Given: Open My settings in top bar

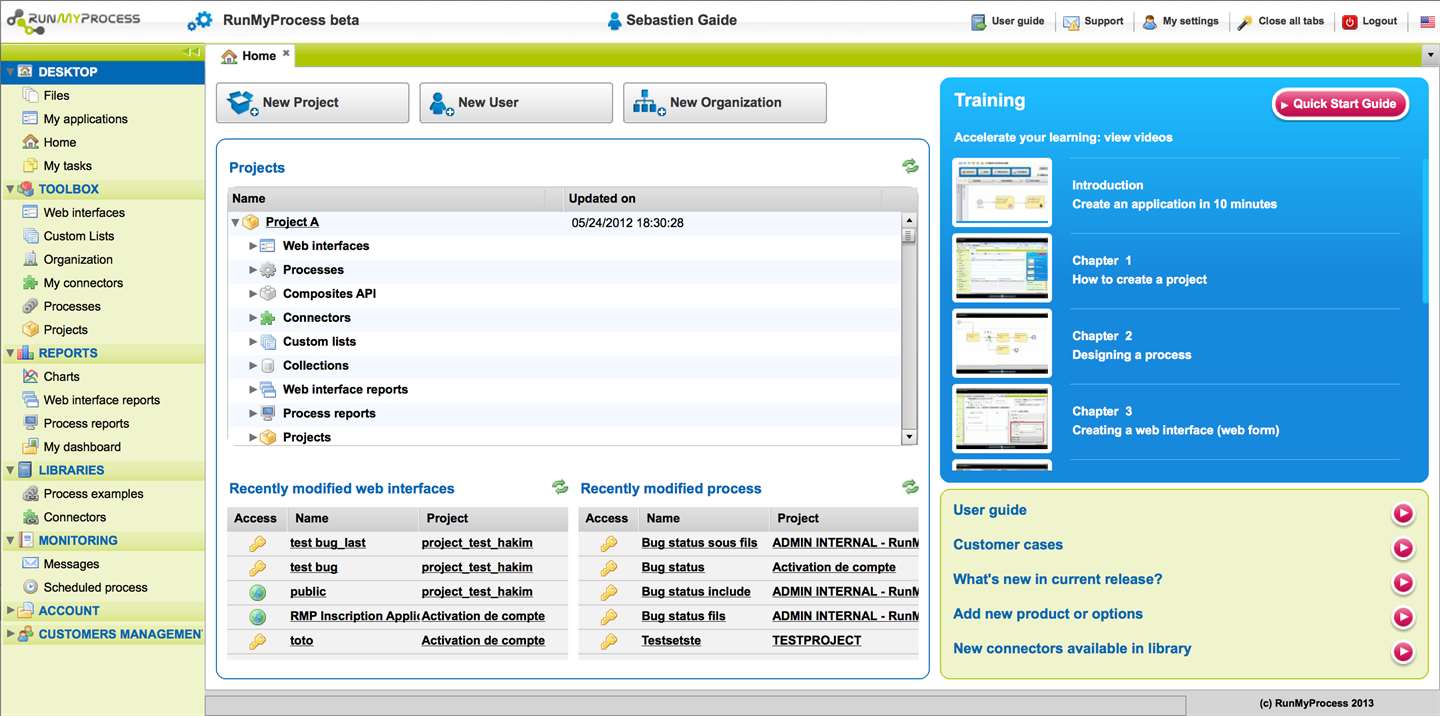Looking at the screenshot, I should tap(1181, 21).
